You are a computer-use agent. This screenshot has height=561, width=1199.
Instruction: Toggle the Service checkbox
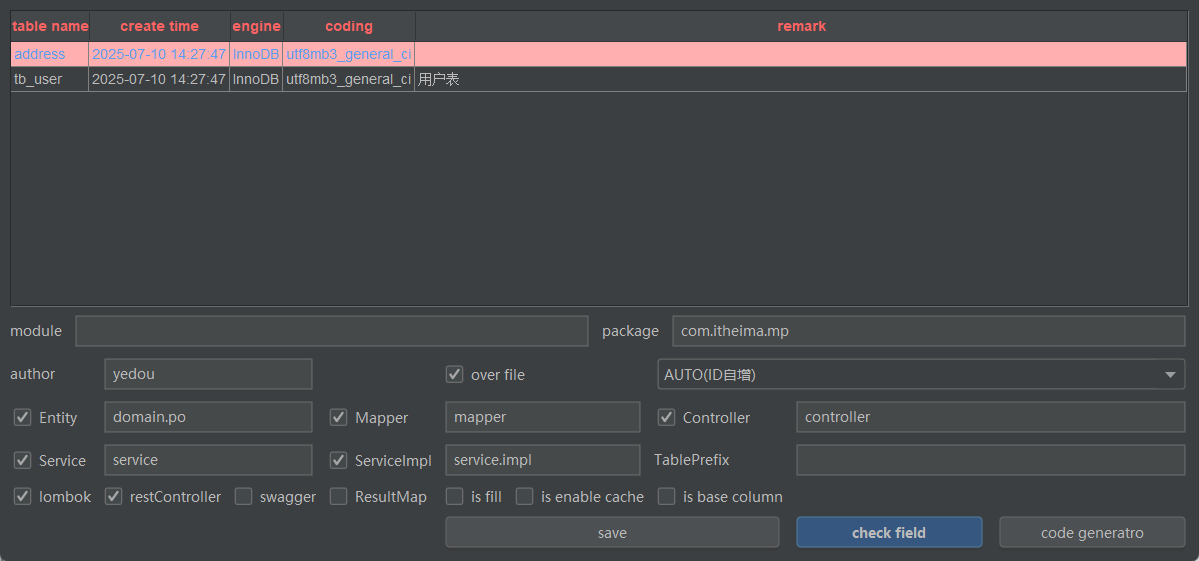22,460
